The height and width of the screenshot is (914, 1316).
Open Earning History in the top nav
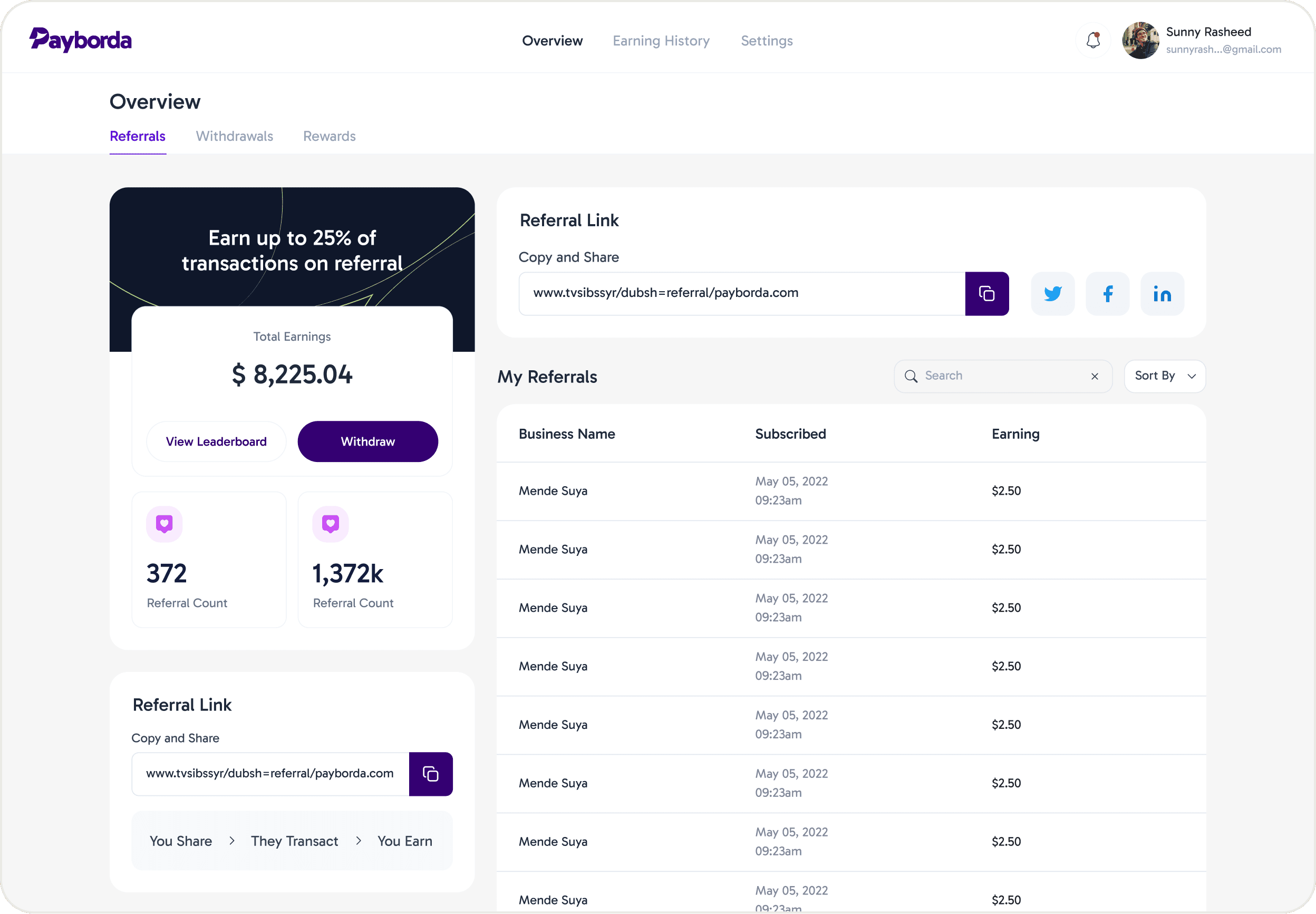point(661,41)
